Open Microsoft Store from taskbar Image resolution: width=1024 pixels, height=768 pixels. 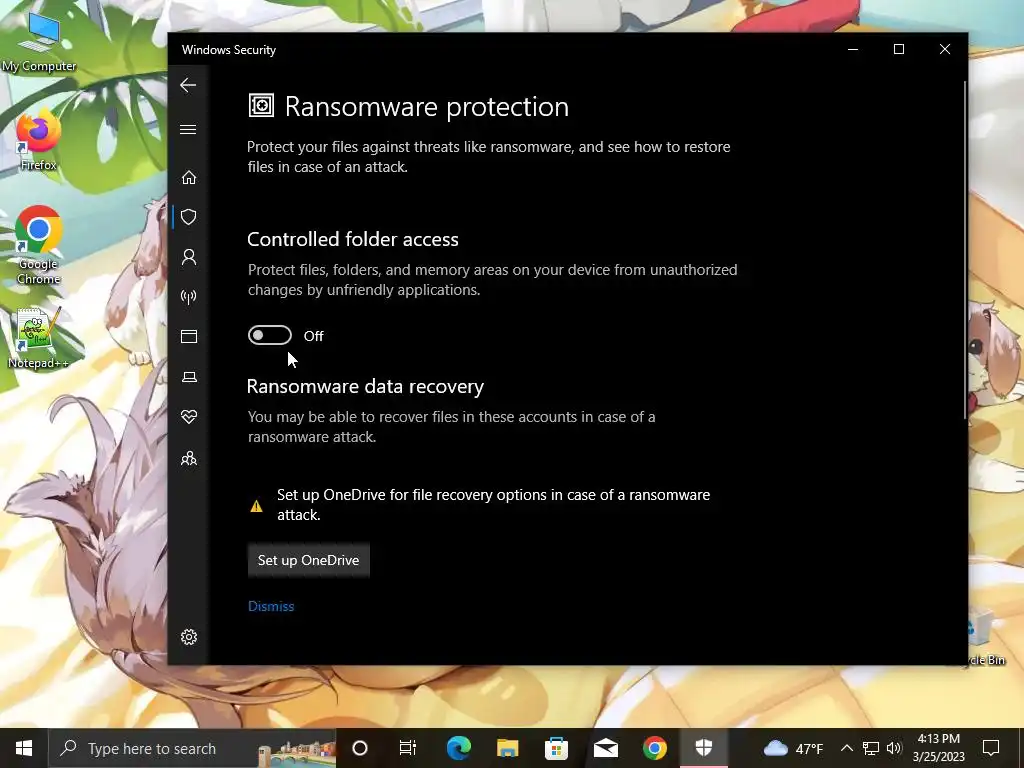(x=556, y=748)
